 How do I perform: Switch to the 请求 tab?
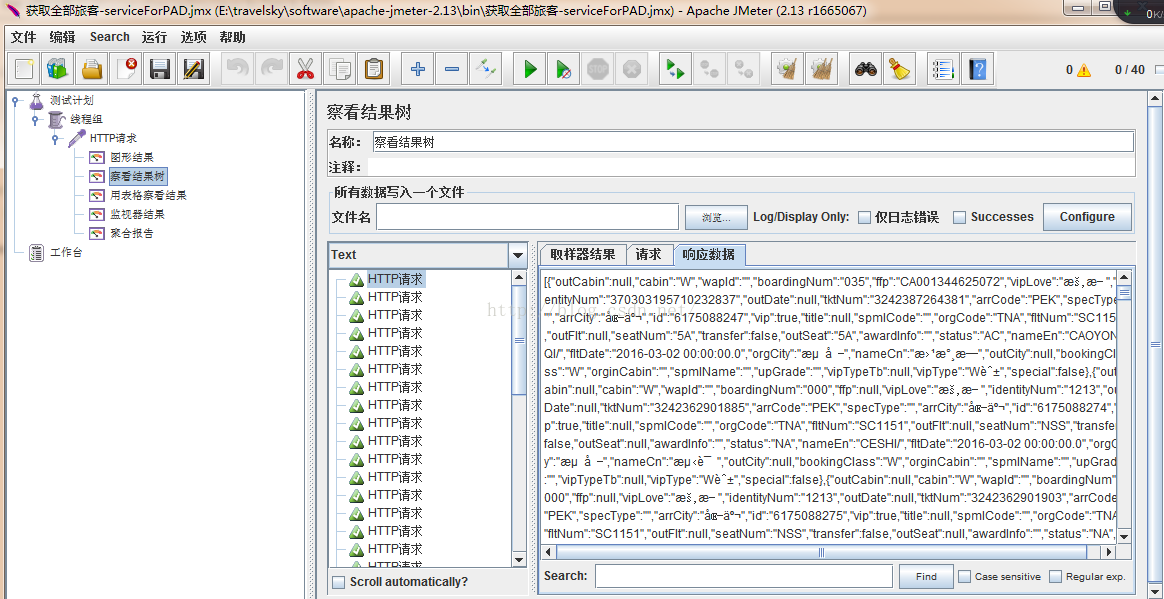(x=649, y=255)
